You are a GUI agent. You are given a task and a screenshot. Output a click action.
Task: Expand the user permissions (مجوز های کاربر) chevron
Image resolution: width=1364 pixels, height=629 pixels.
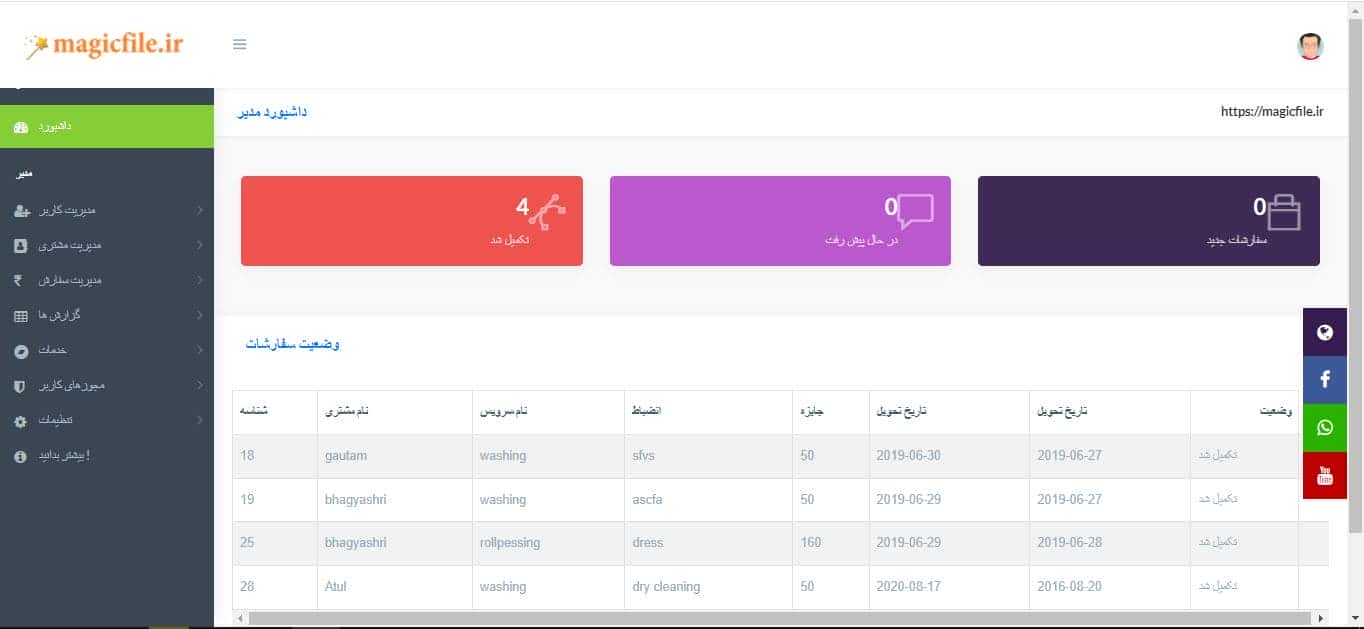point(200,385)
